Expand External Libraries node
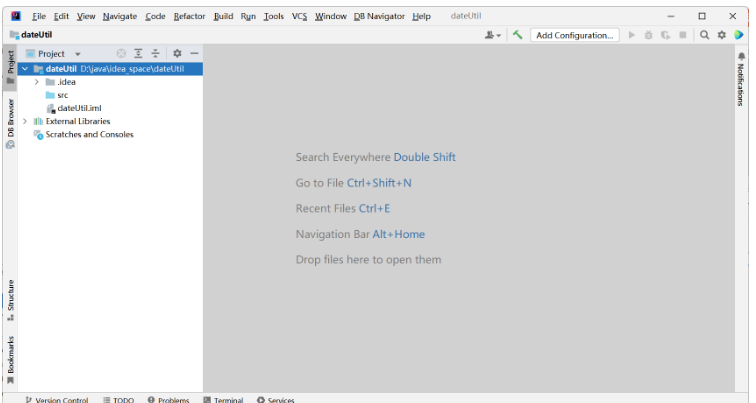The height and width of the screenshot is (403, 756). pyautogui.click(x=25, y=121)
